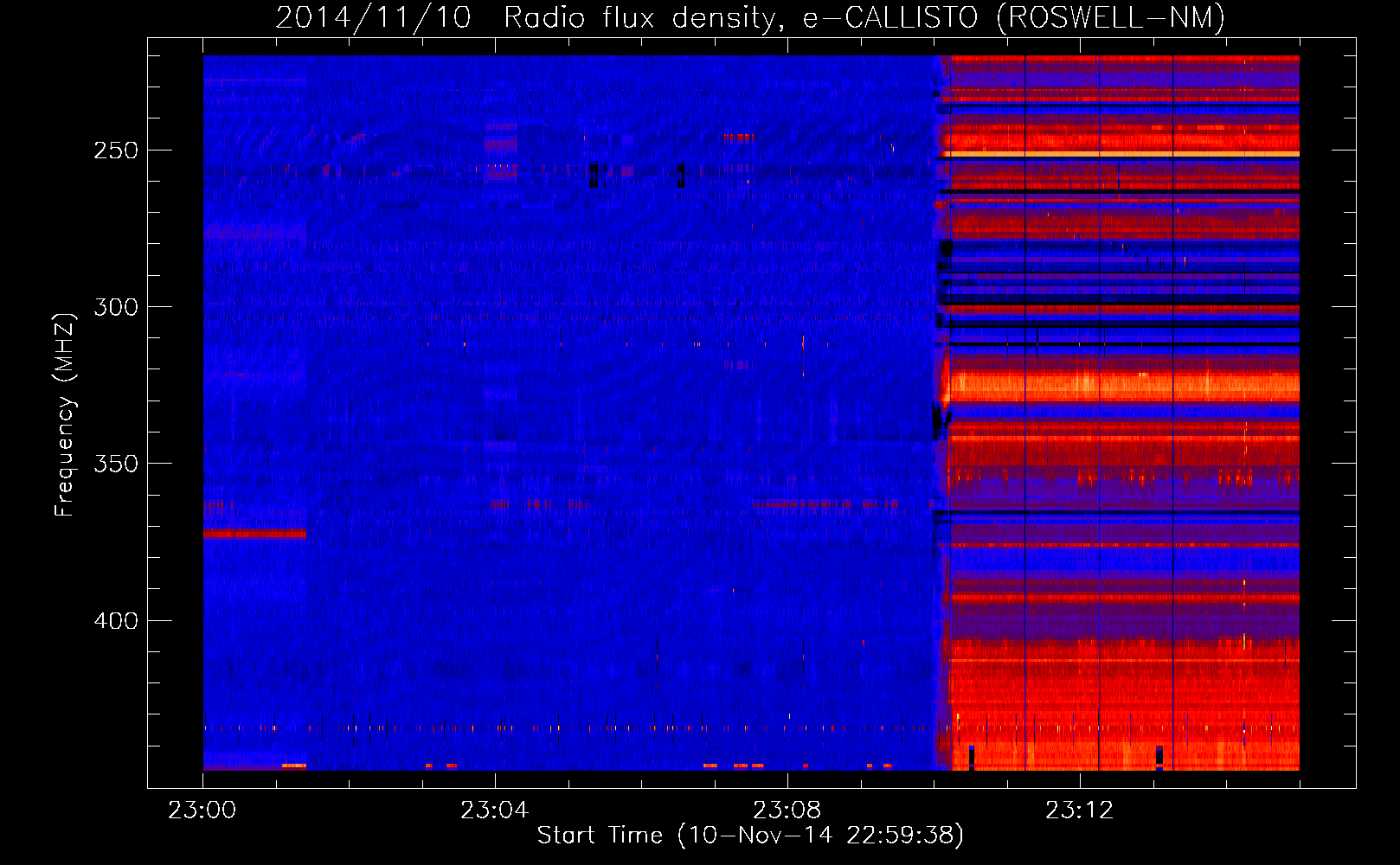Click the 23:08 time tick label
This screenshot has height=865, width=1400.
pos(787,811)
